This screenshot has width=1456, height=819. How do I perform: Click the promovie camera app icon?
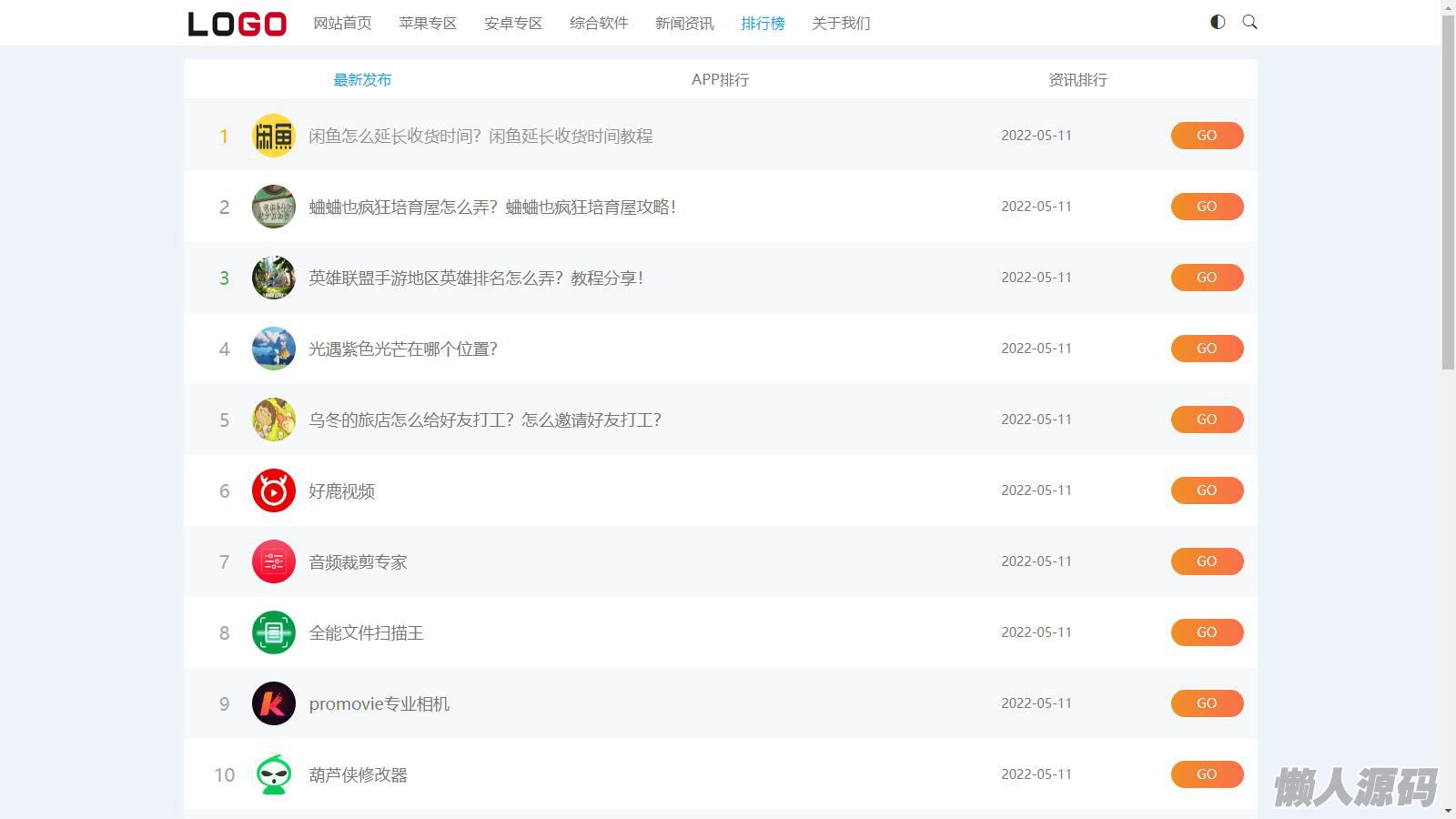273,703
